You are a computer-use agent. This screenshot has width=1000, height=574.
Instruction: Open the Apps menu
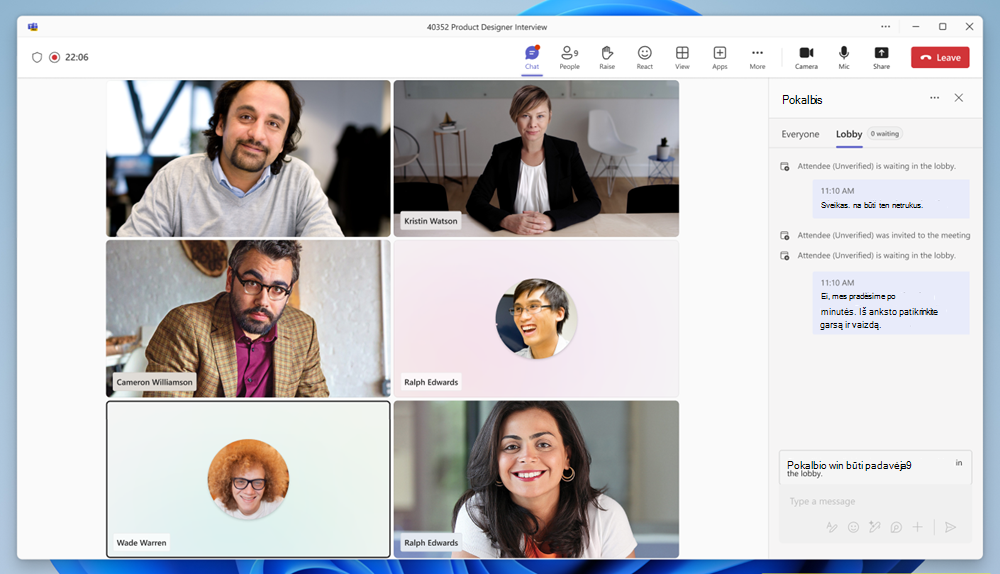click(x=719, y=57)
